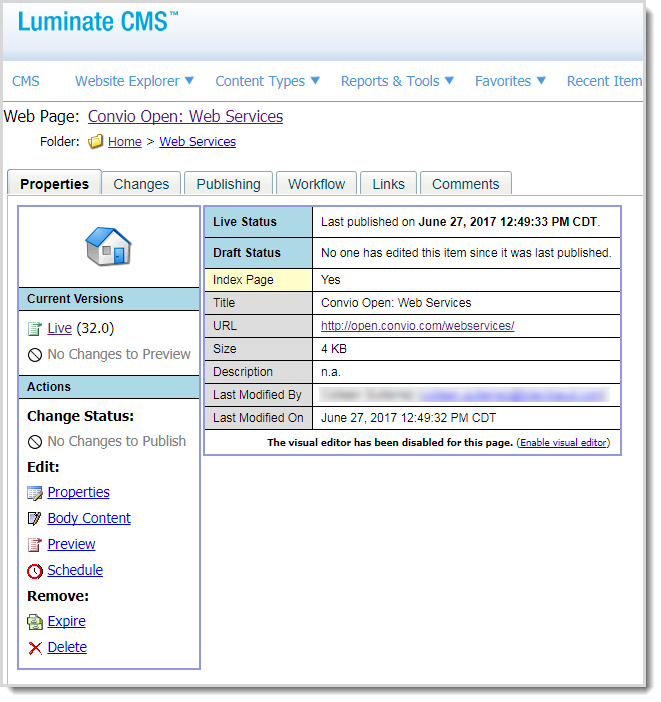
Task: Click the Index Page 'Yes' value
Action: click(x=330, y=280)
